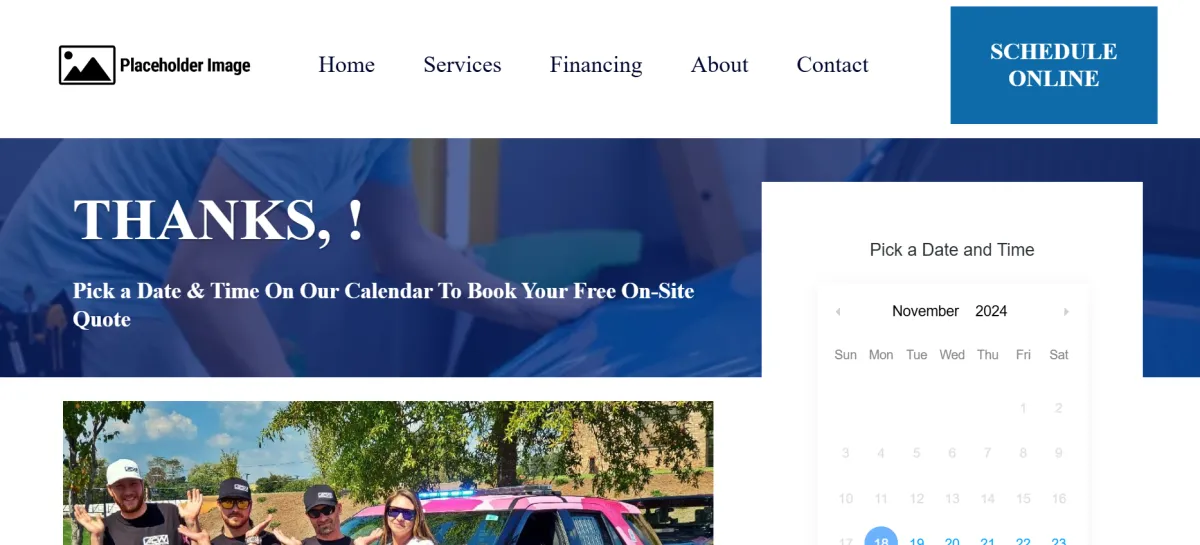1200x545 pixels.
Task: Open the Home menu item
Action: (x=346, y=65)
